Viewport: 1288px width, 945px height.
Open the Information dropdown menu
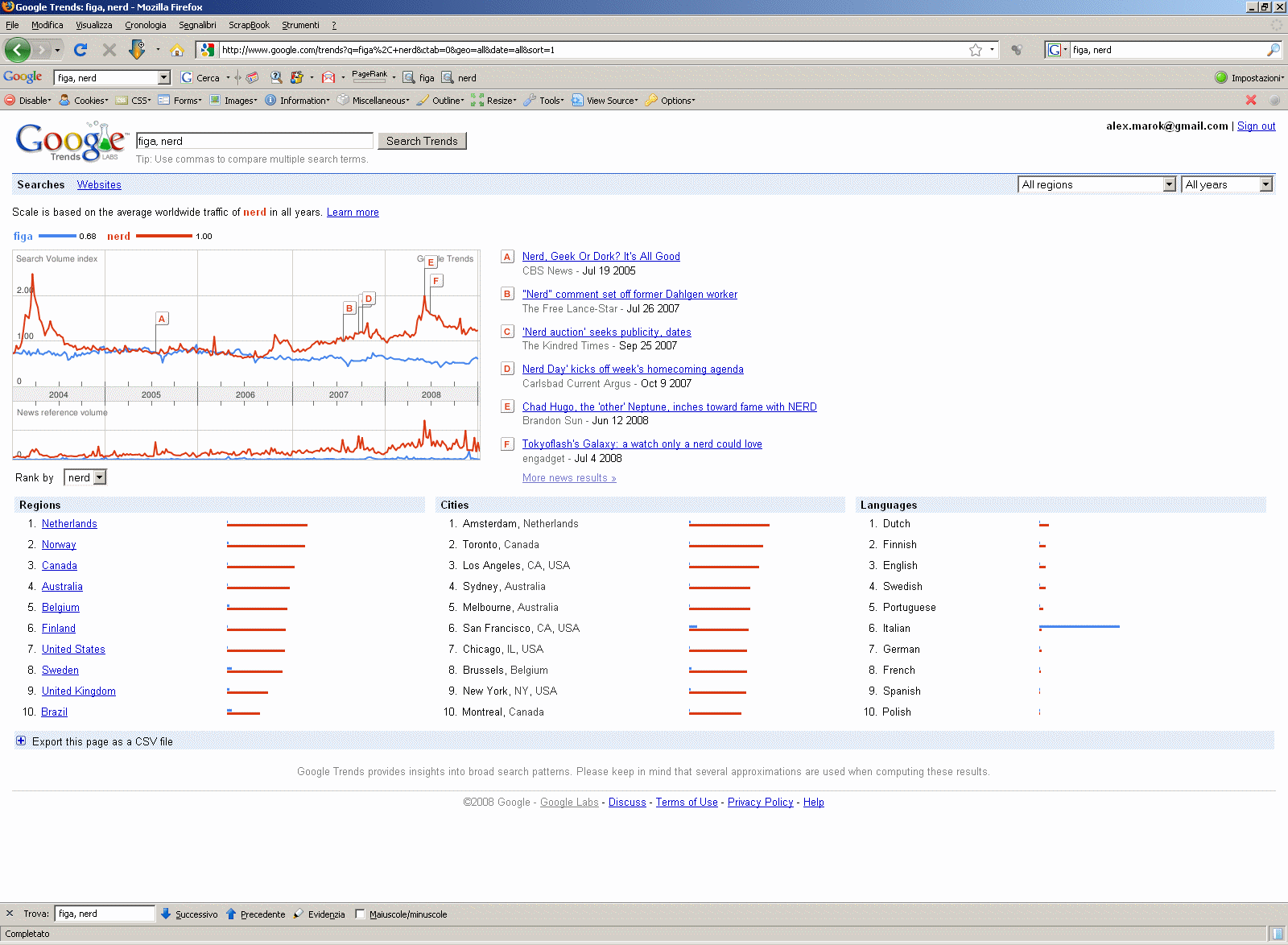click(297, 101)
